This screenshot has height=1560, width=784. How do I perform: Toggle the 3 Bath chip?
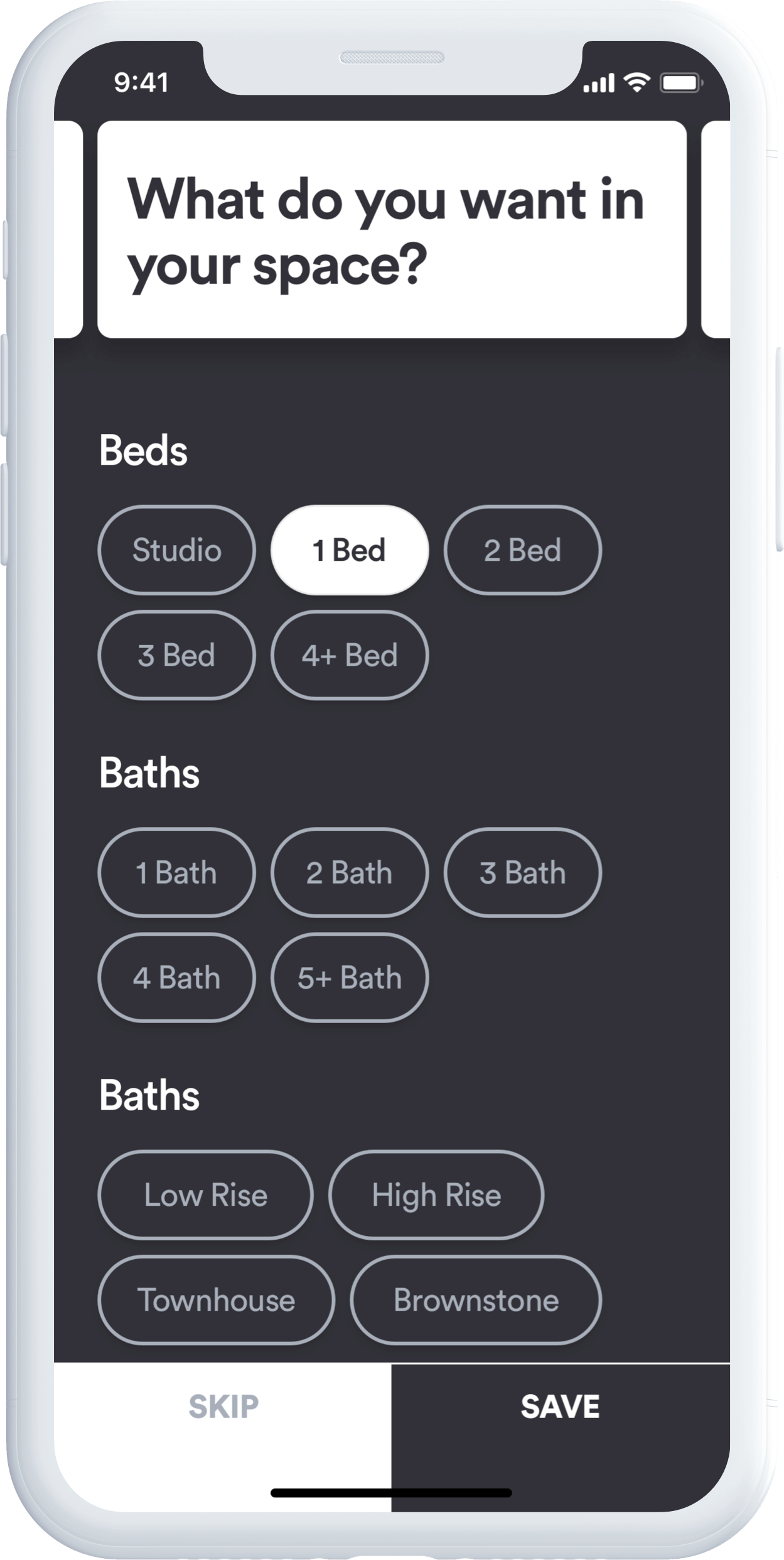[522, 873]
